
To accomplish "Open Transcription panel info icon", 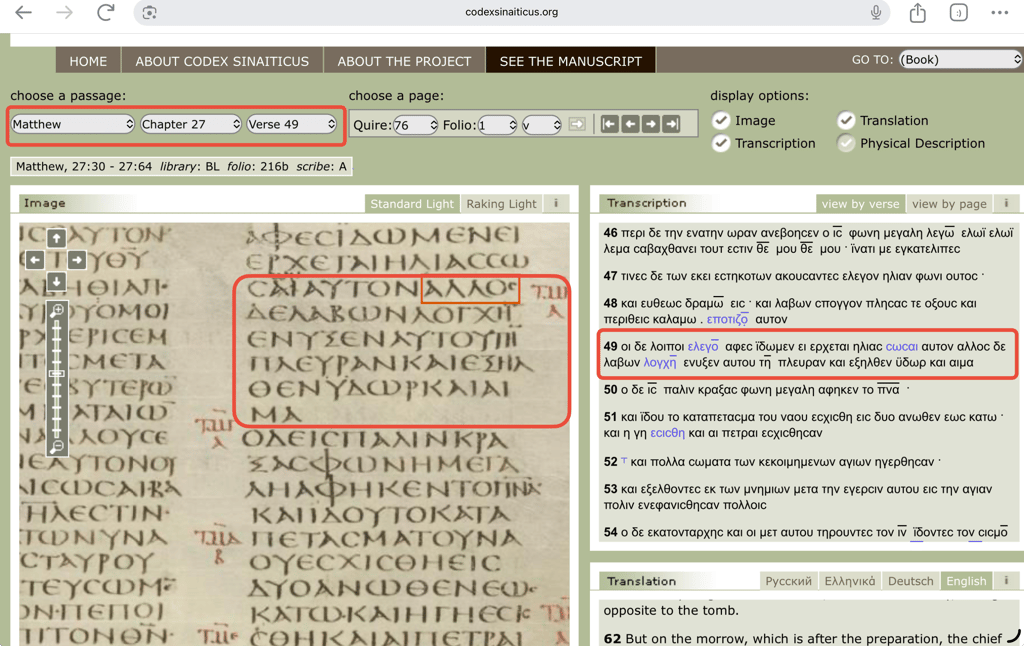I will (x=1006, y=204).
